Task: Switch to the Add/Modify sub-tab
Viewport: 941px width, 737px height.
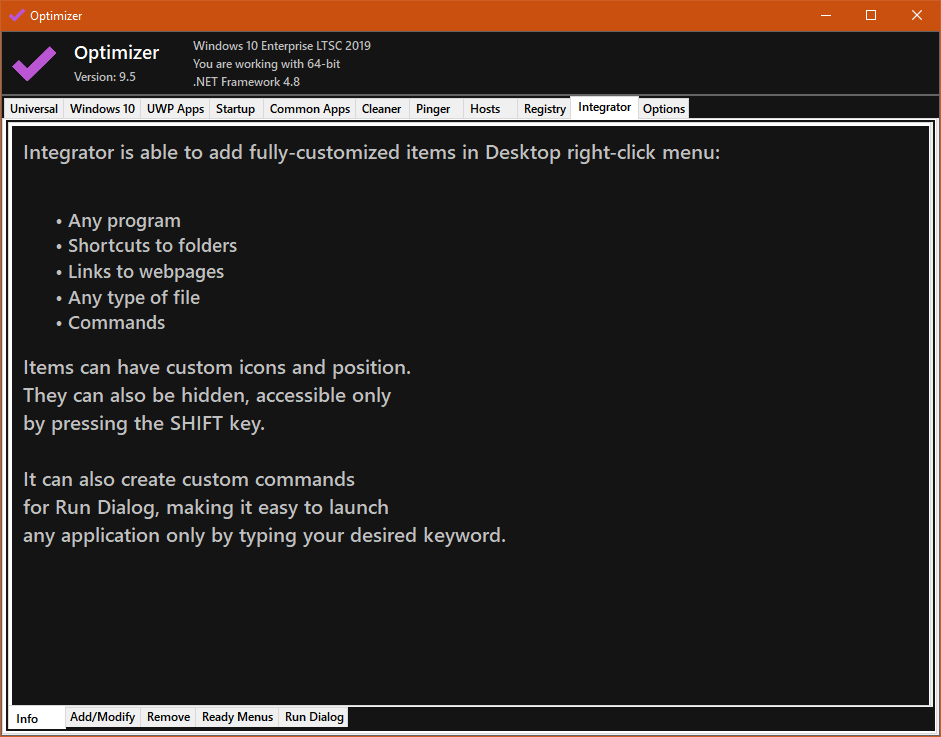Action: pyautogui.click(x=102, y=717)
